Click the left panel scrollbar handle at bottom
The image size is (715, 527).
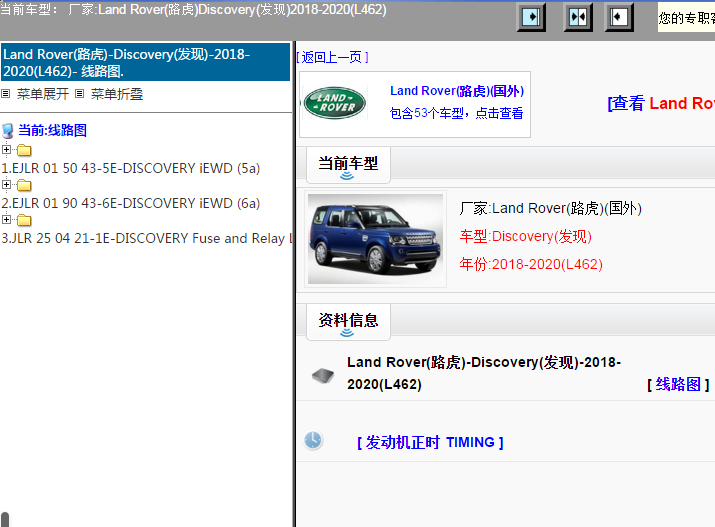5,519
